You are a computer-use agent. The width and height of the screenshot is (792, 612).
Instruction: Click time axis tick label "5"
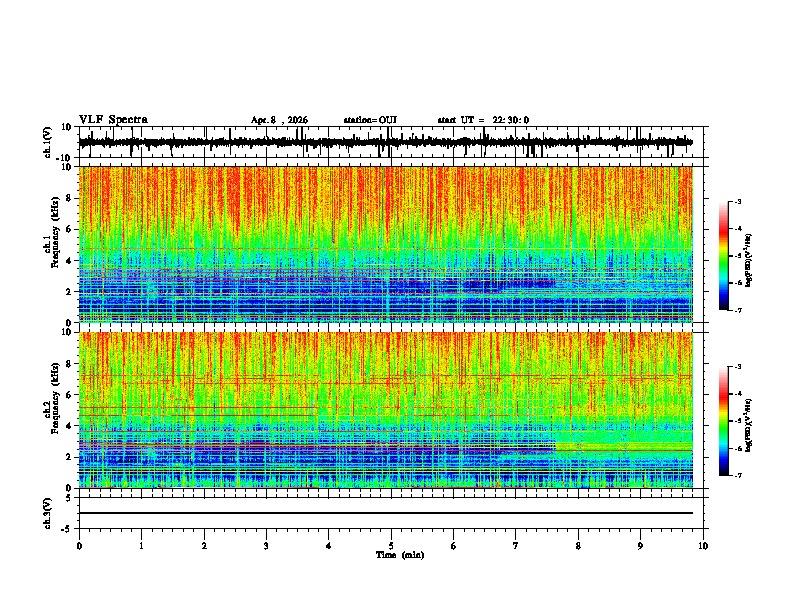click(391, 546)
